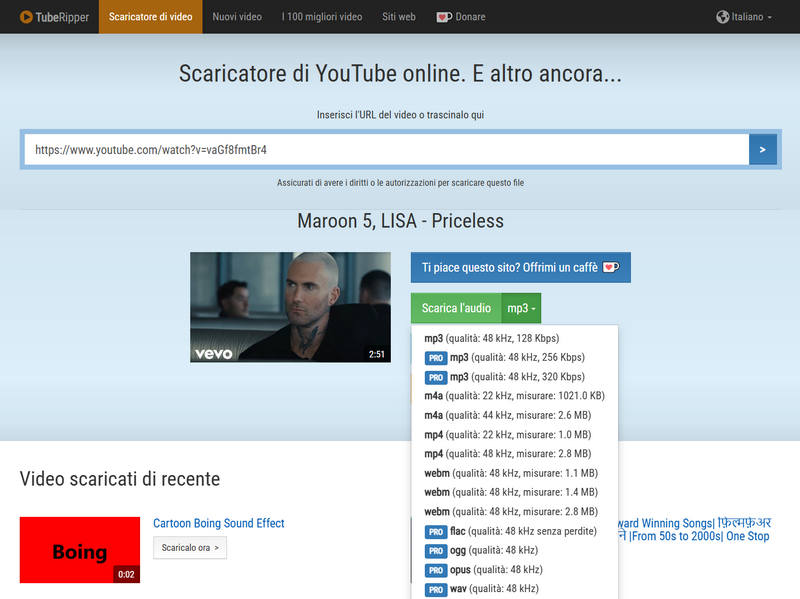Open Siti web tab
800x599 pixels.
398,17
